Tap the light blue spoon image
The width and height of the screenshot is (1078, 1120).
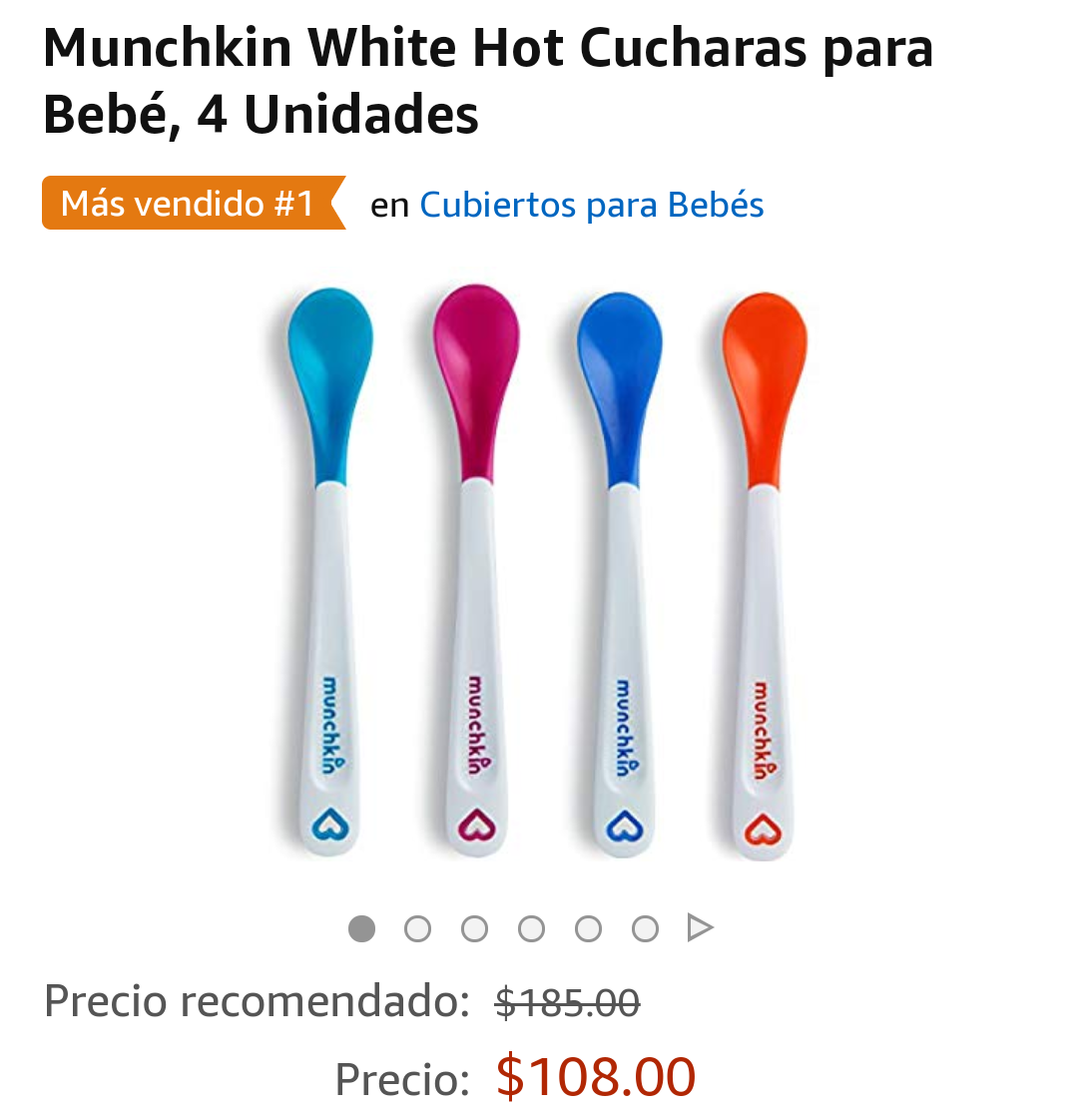coord(329,571)
